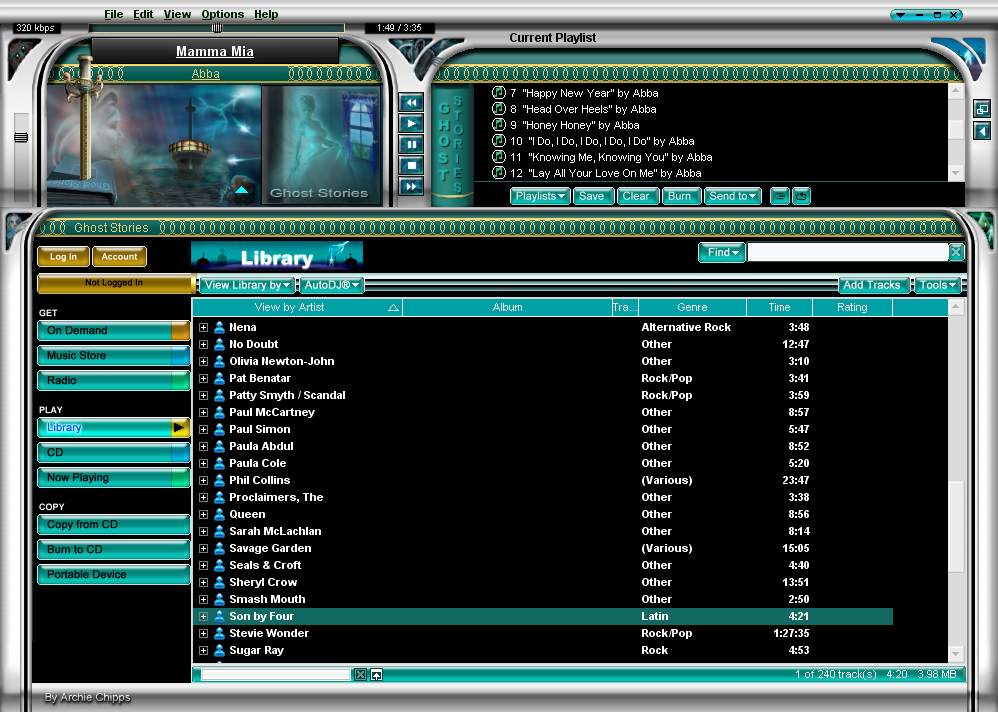
Task: Open the File menu
Action: 114,14
